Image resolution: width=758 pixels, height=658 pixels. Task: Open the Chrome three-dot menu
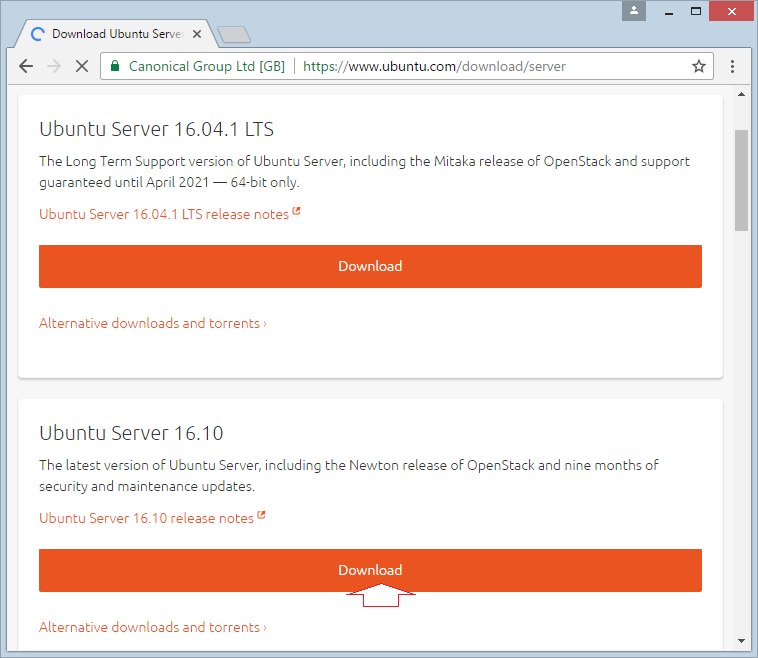(x=732, y=66)
